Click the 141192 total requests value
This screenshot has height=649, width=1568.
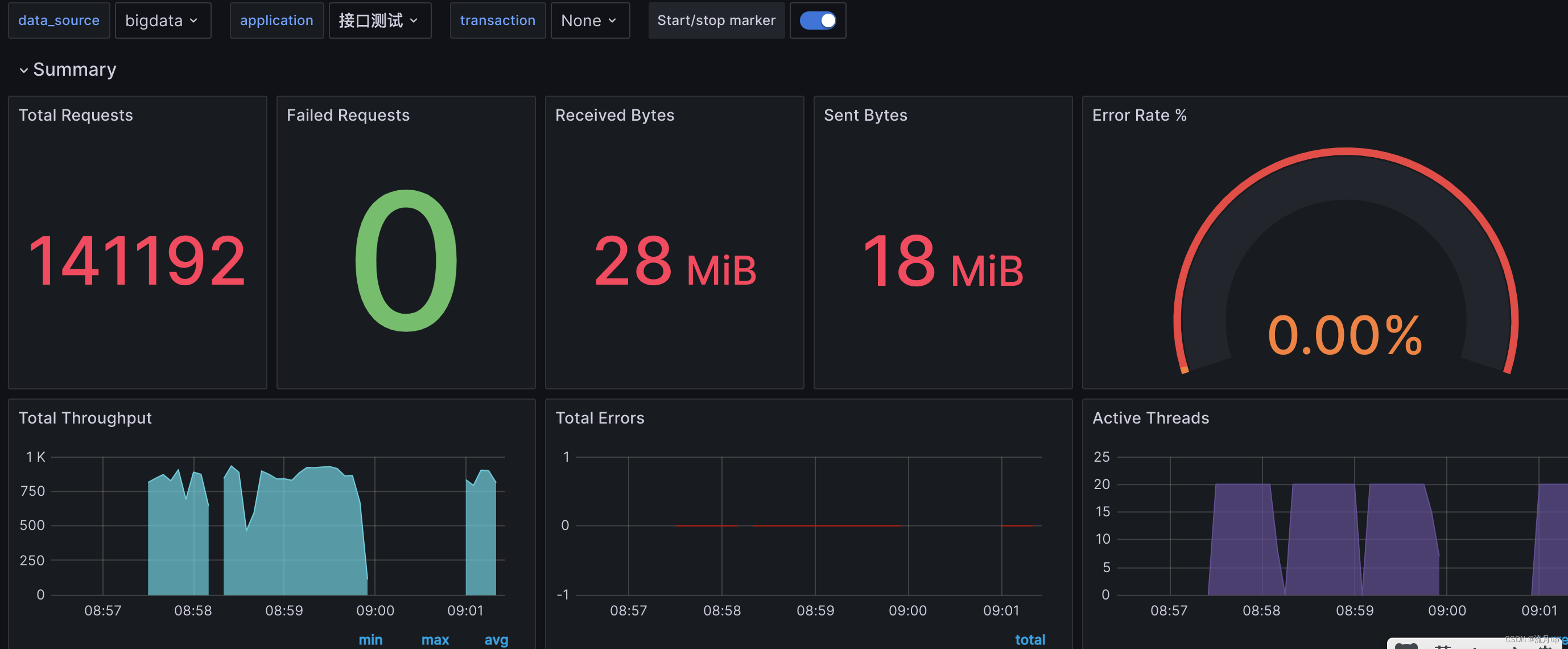pyautogui.click(x=137, y=261)
